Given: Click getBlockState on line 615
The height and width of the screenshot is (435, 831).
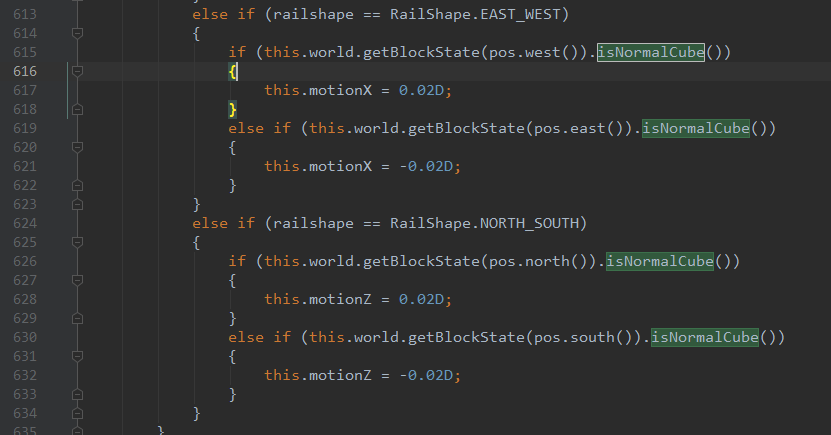Looking at the screenshot, I should pos(421,52).
